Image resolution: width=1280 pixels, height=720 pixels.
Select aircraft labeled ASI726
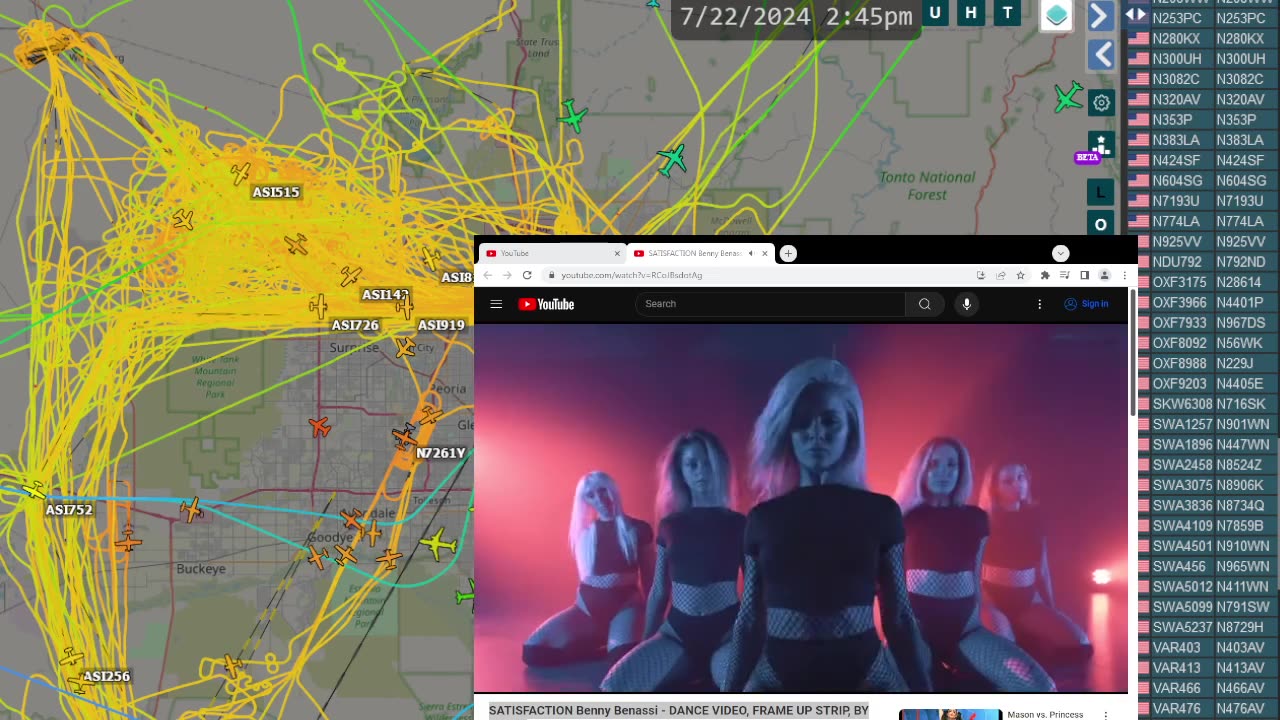355,326
